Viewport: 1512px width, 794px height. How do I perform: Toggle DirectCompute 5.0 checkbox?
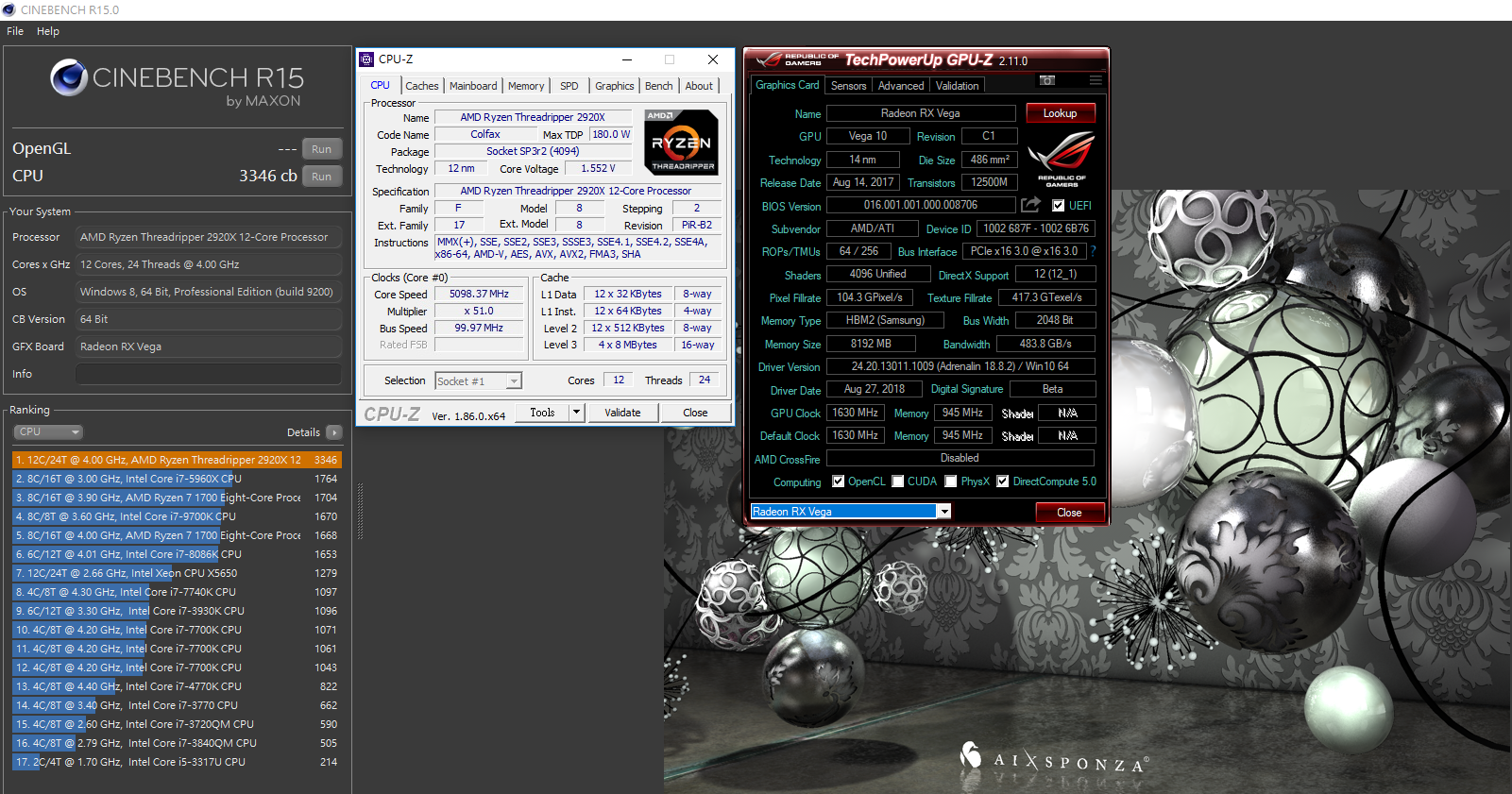pos(1002,481)
